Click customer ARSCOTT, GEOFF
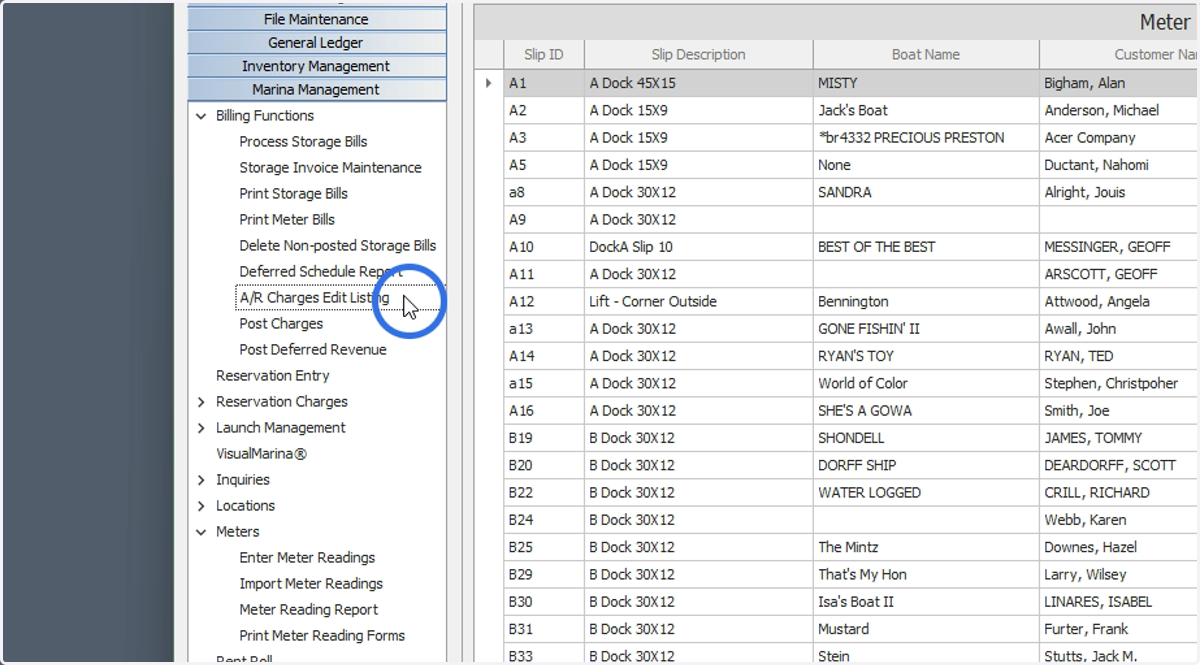 1100,274
